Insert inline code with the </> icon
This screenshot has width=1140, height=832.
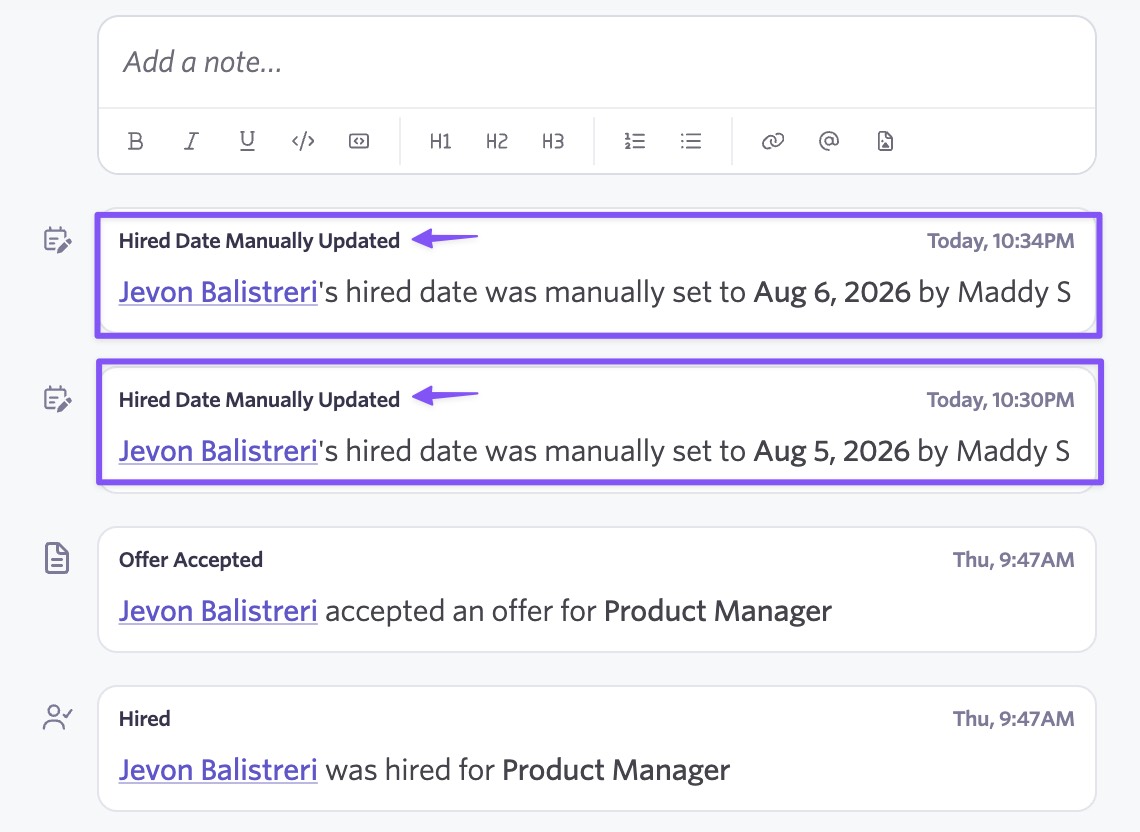(x=303, y=141)
